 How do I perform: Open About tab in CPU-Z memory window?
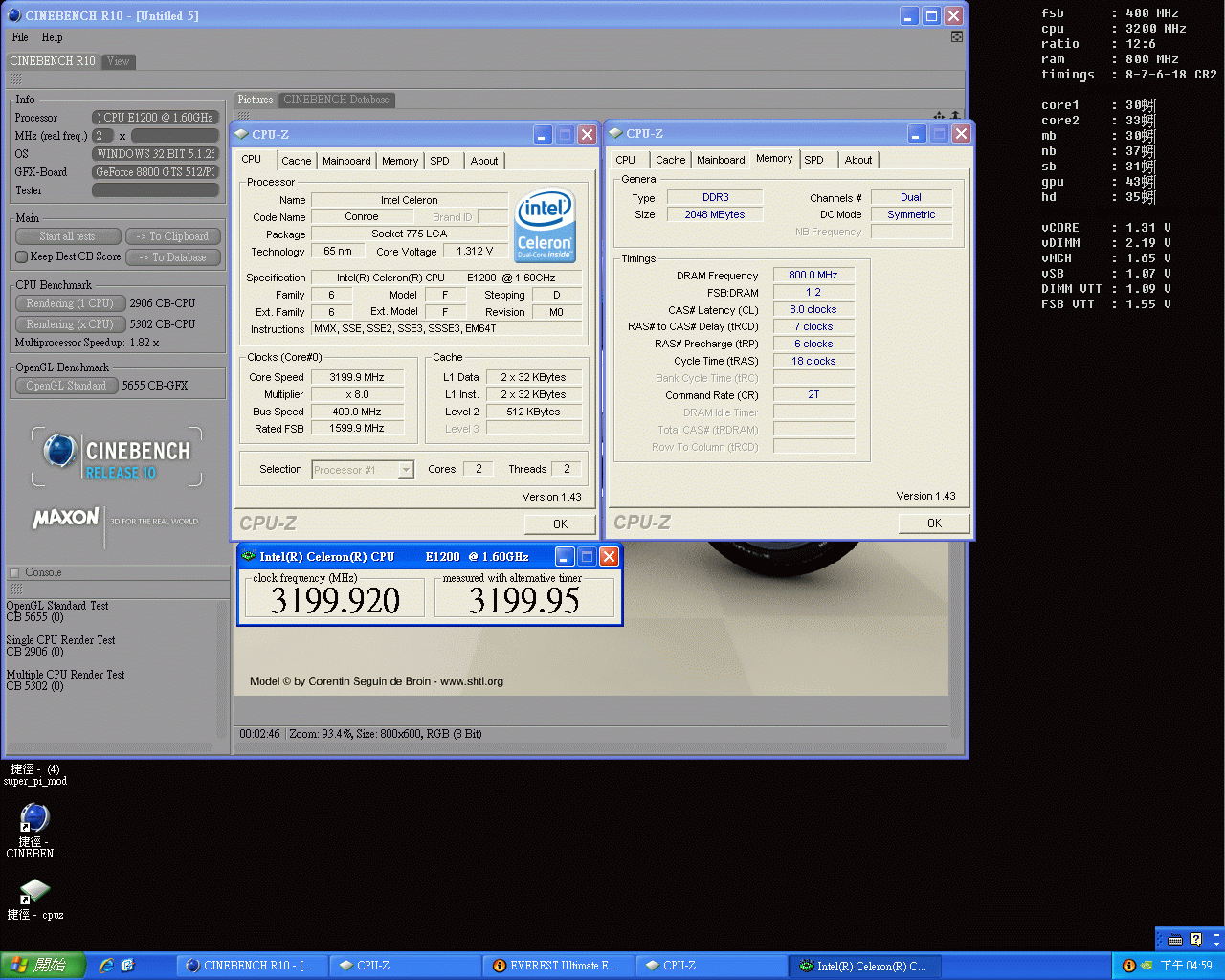858,160
